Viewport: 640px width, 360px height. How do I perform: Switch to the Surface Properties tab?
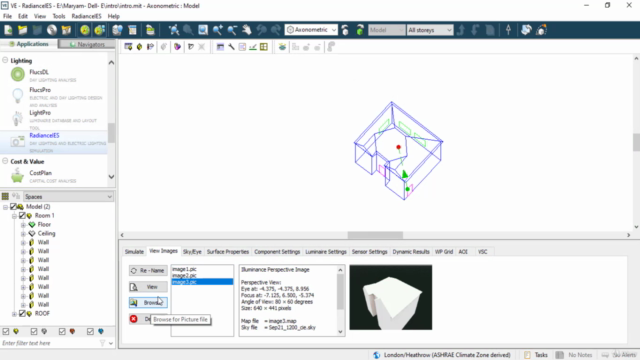click(228, 252)
